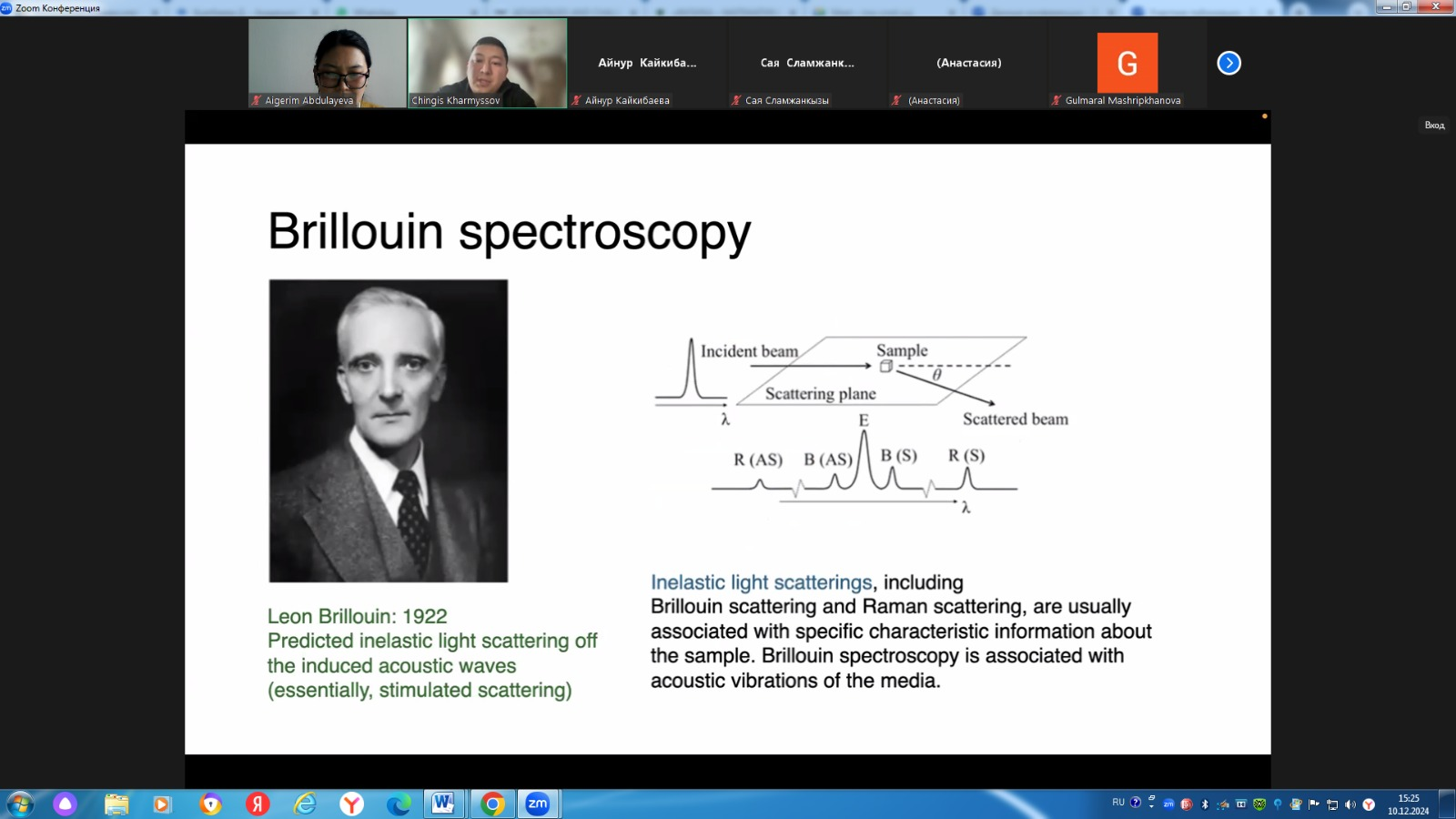
Task: Open Zoom from the taskbar
Action: [538, 804]
